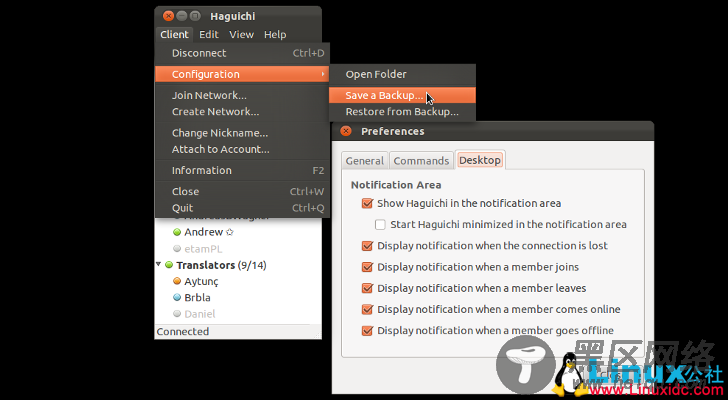Choose Disconnect from the Client menu
728x400 pixels.
coord(242,53)
